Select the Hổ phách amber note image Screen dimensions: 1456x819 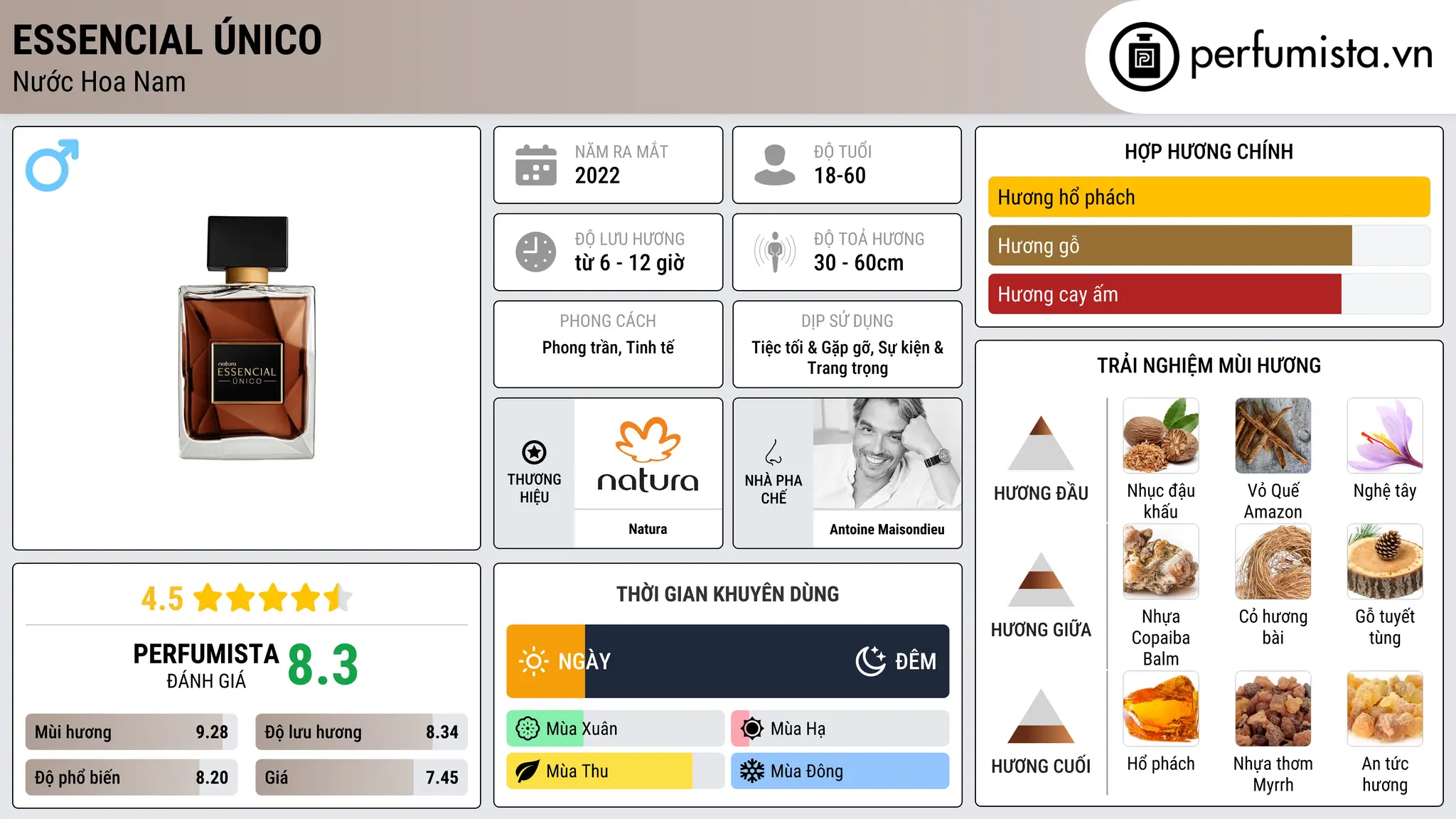click(x=1161, y=709)
